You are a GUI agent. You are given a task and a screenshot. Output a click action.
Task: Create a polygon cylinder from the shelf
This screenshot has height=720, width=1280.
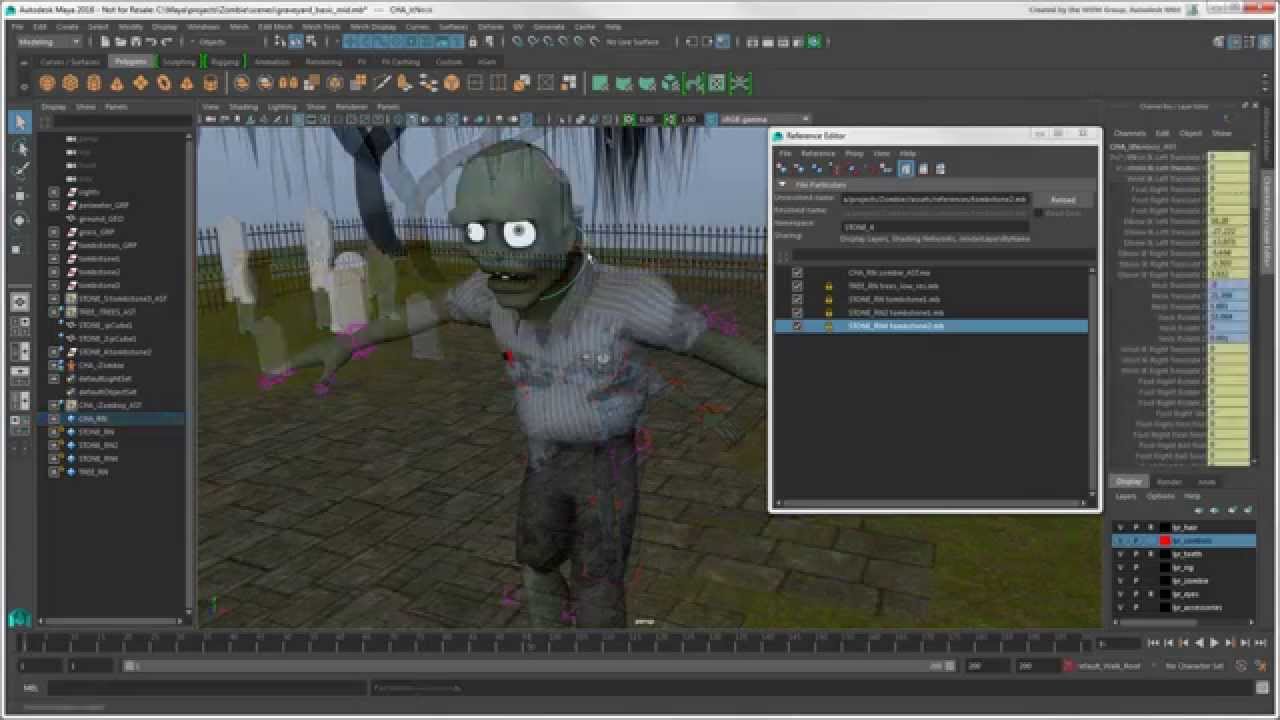tap(93, 84)
